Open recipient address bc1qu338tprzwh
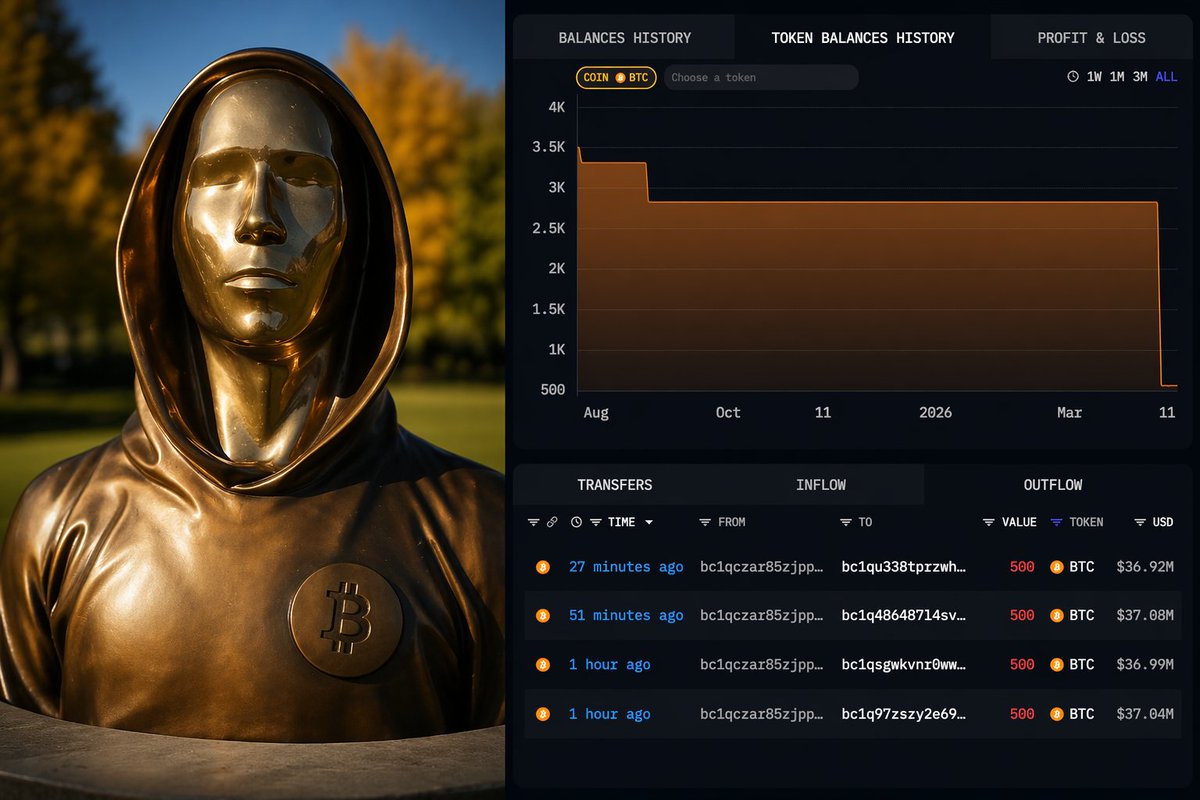This screenshot has width=1200, height=800. pyautogui.click(x=904, y=567)
